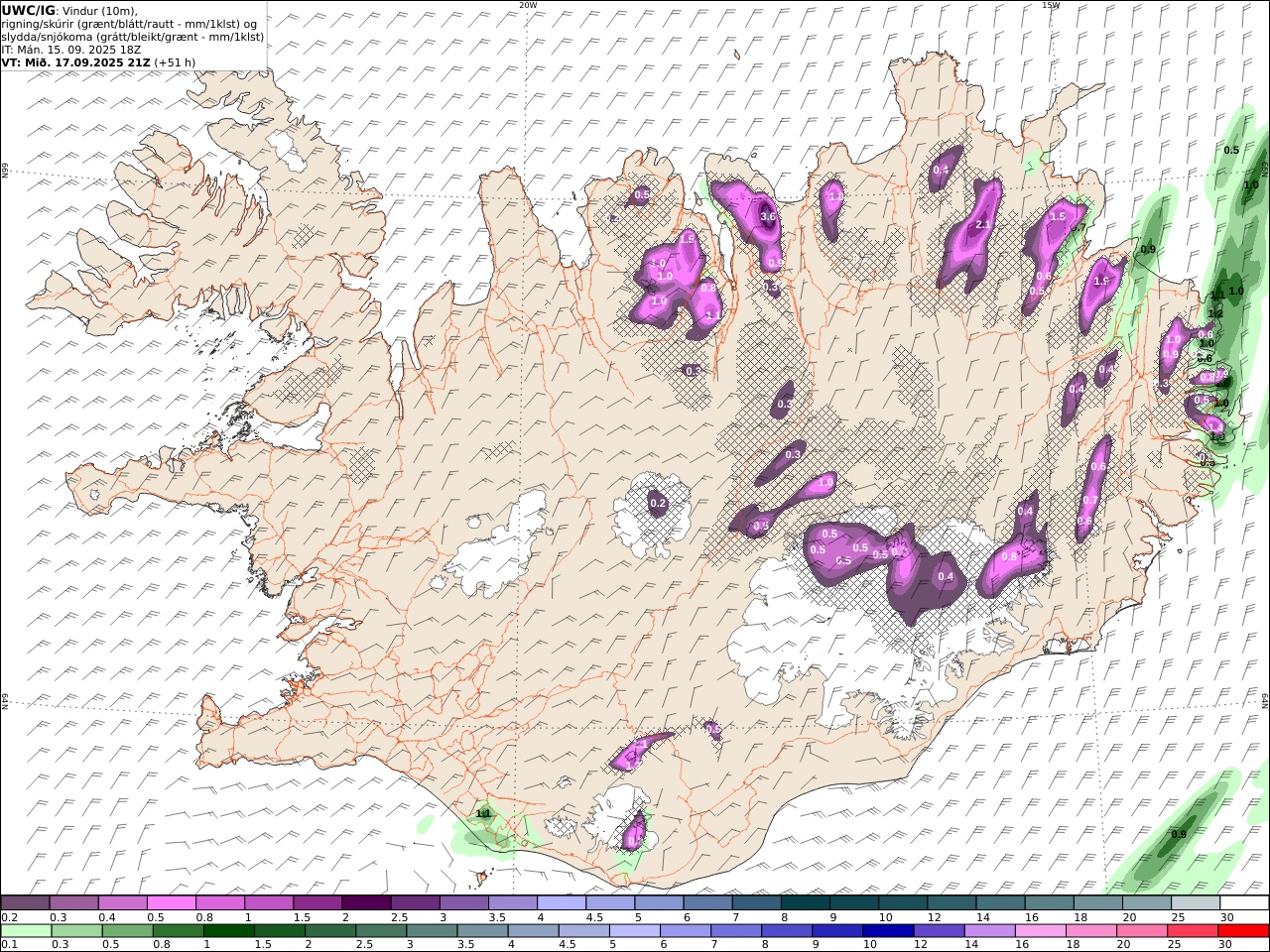Select the 'rigning/skúrir' legend description line
Image resolution: width=1270 pixels, height=952 pixels.
129,24
